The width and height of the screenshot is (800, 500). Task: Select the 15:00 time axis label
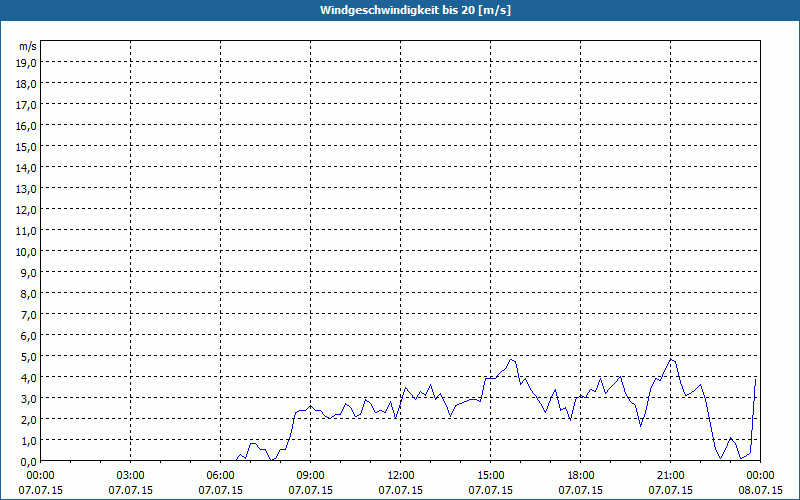(x=491, y=476)
